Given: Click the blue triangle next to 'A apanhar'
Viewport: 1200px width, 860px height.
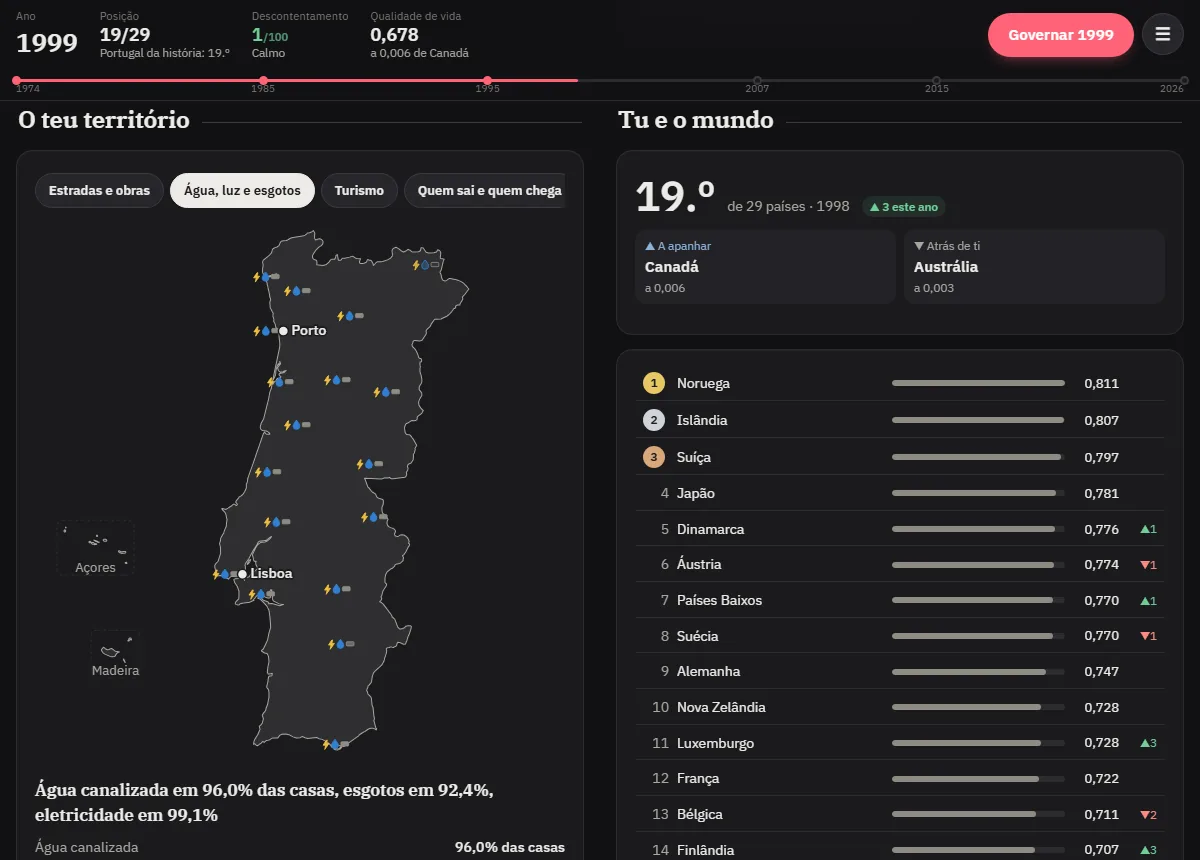Looking at the screenshot, I should (x=649, y=246).
